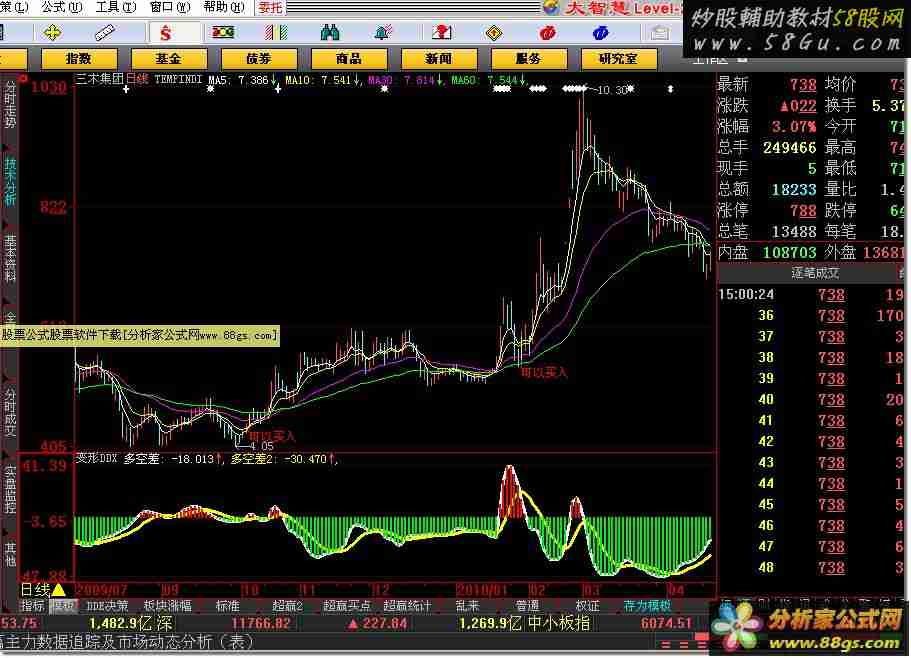
Task: Click the 研究室 yellow button
Action: [619, 59]
